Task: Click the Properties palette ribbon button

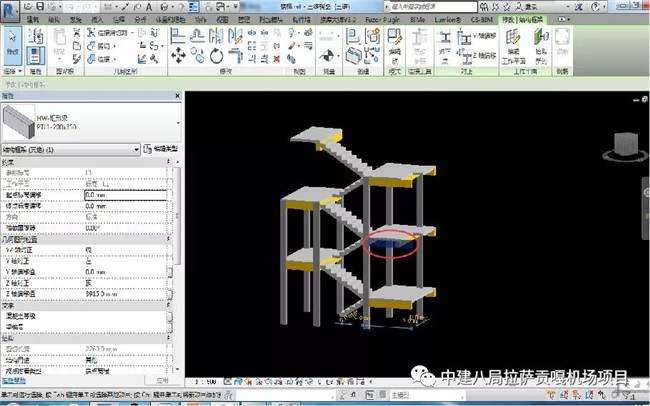Action: pos(36,55)
